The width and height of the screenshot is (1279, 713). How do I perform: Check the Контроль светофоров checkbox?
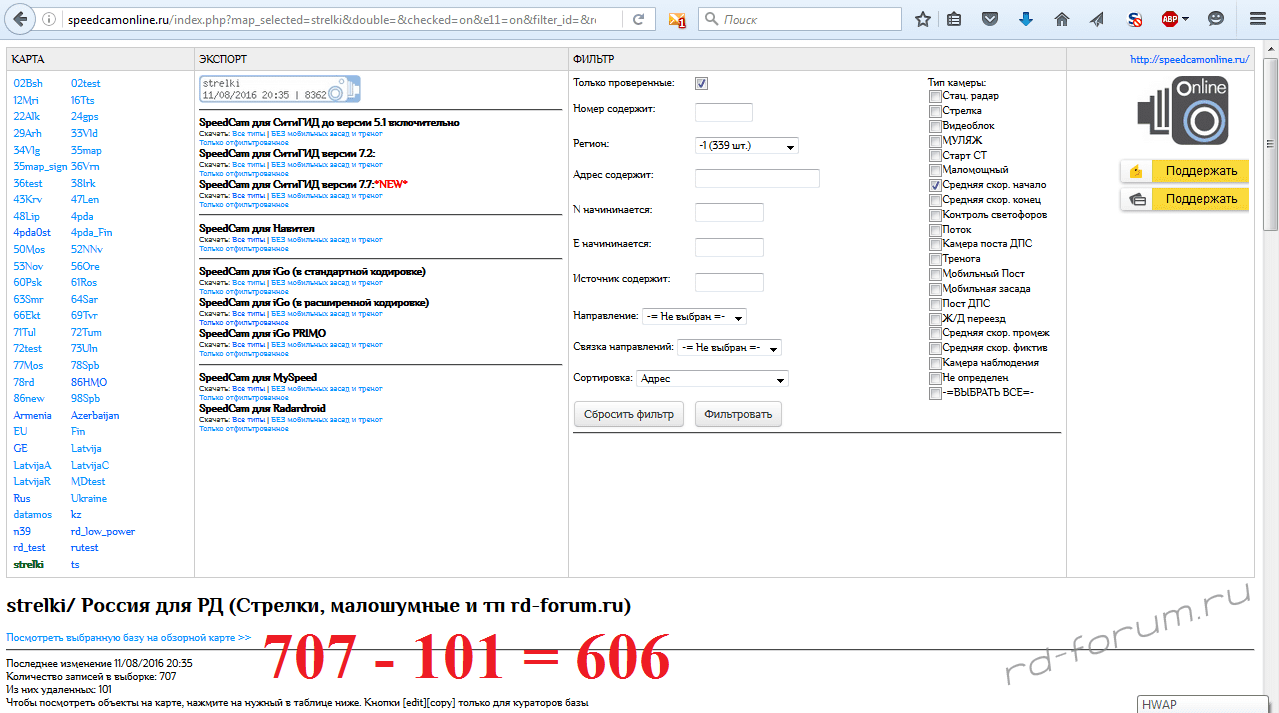click(x=935, y=215)
